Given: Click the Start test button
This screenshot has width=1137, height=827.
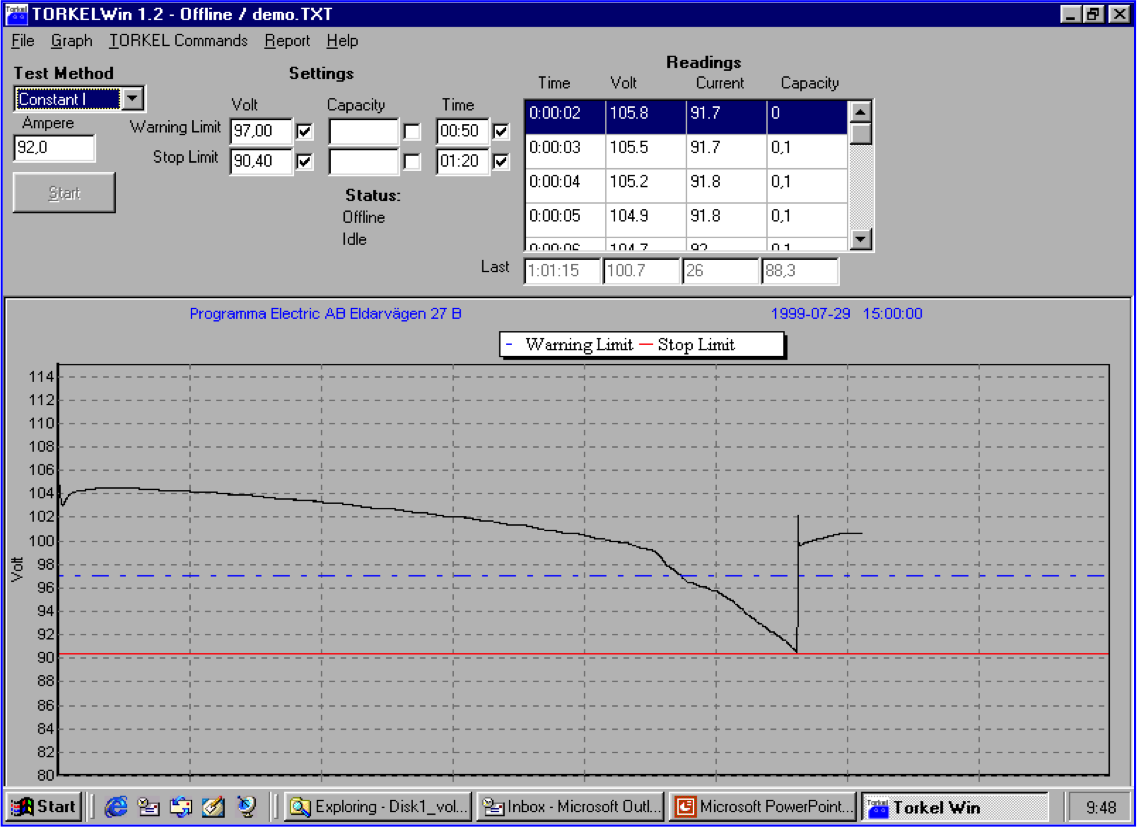Looking at the screenshot, I should tap(64, 193).
